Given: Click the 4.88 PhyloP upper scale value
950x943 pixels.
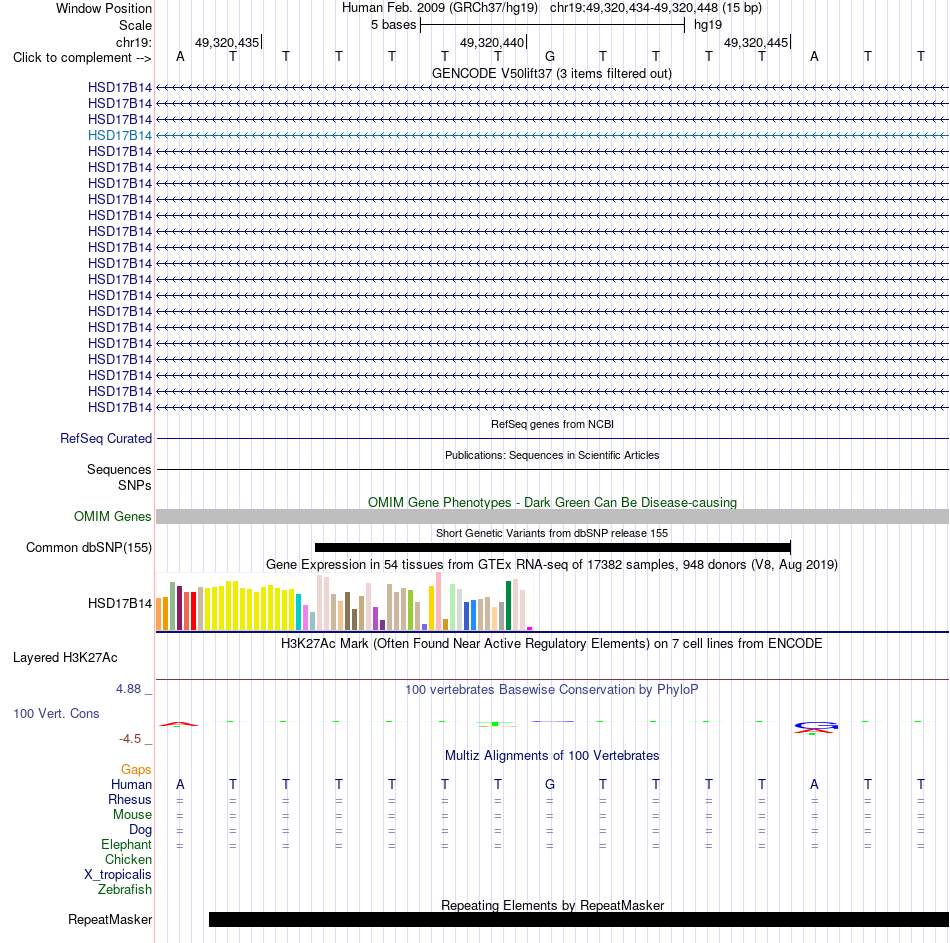Looking at the screenshot, I should [x=128, y=688].
